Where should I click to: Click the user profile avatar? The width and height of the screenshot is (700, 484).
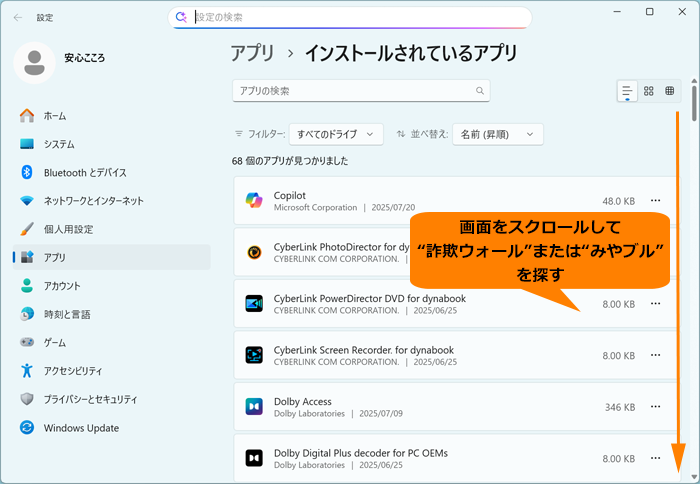(x=34, y=63)
